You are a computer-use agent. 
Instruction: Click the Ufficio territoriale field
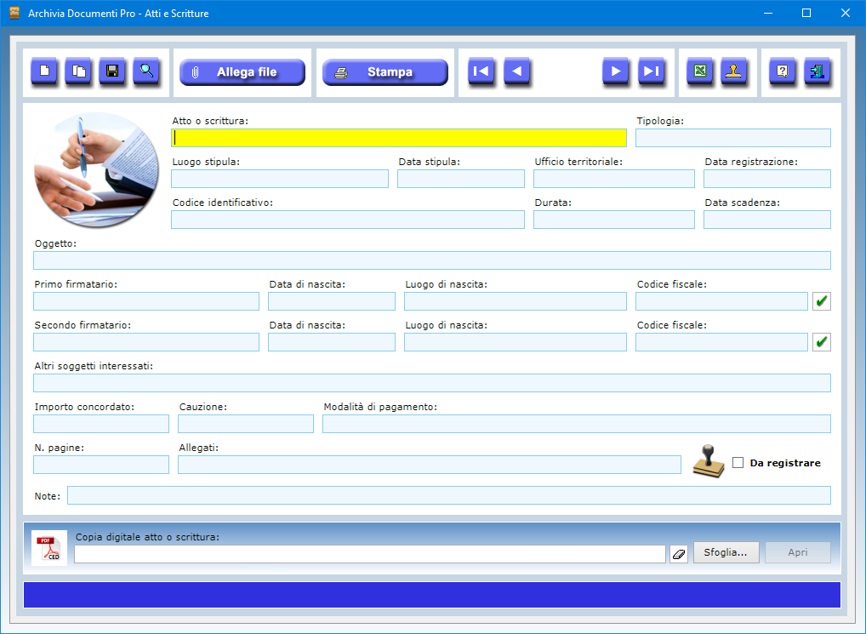click(614, 179)
